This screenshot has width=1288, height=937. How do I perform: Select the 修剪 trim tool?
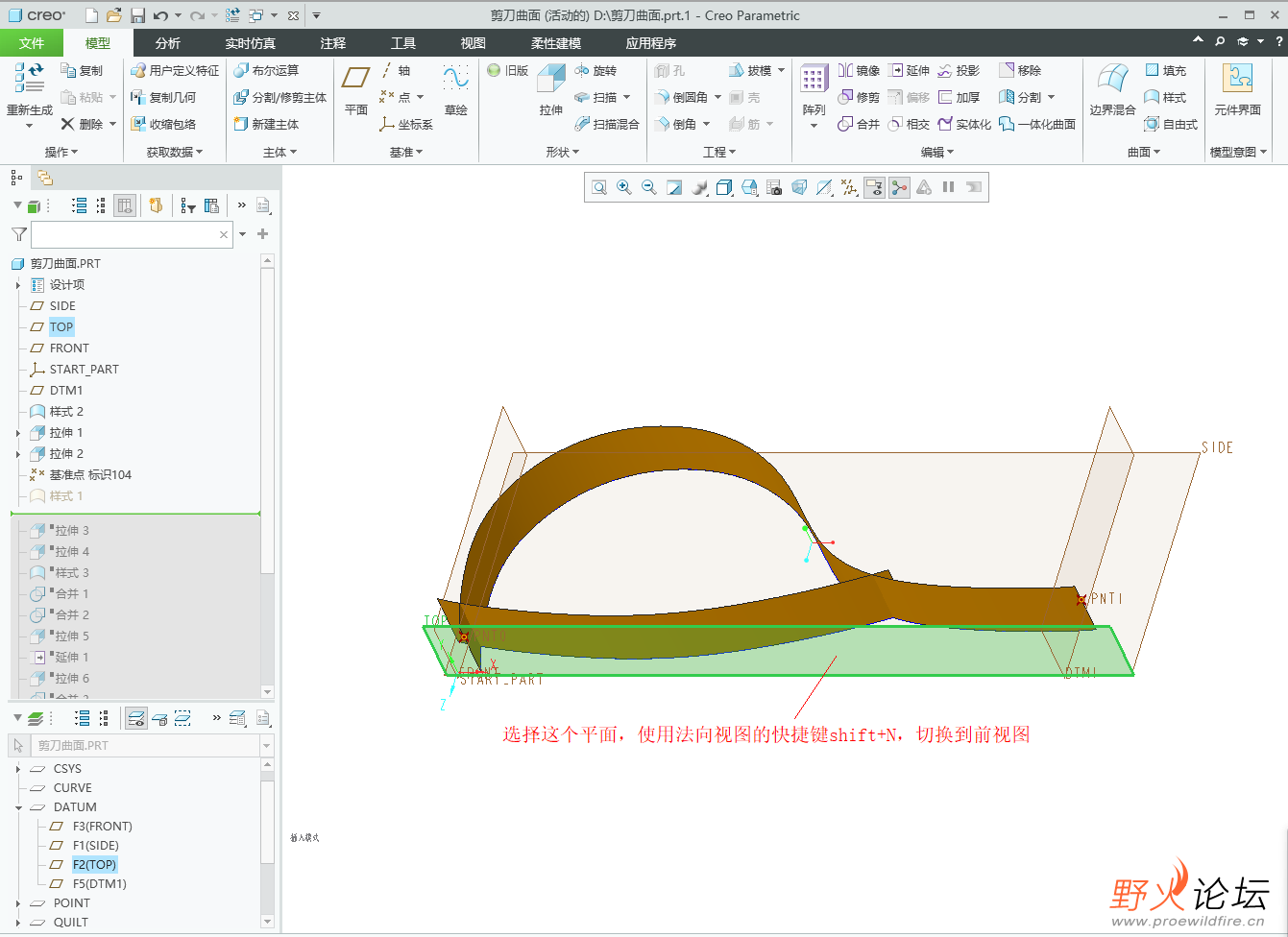click(859, 97)
